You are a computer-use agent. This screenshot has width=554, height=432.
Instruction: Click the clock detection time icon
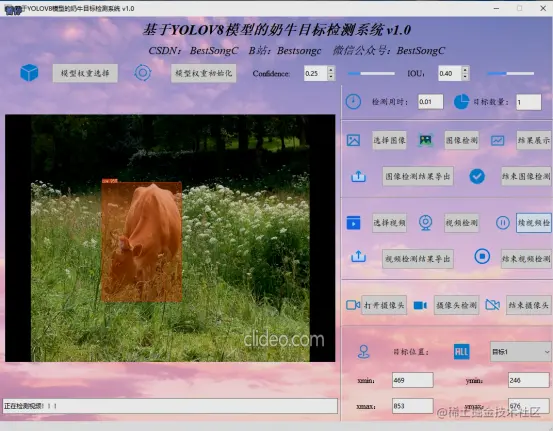coord(353,102)
